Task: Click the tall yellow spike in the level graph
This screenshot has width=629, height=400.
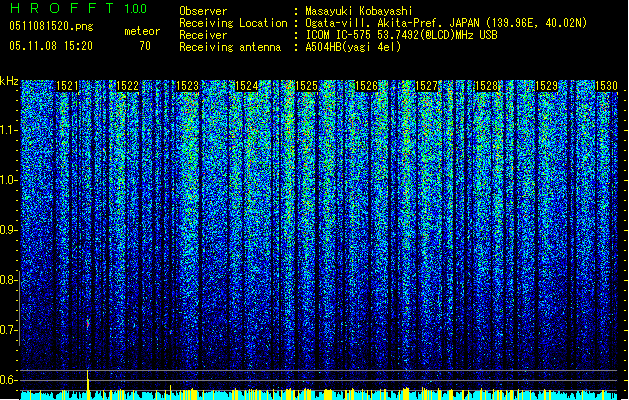Action: [x=87, y=384]
